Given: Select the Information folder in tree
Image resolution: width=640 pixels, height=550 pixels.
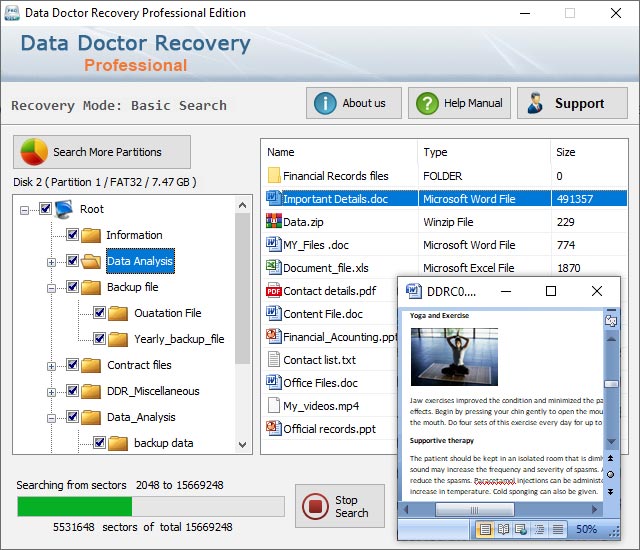Looking at the screenshot, I should click(x=134, y=235).
